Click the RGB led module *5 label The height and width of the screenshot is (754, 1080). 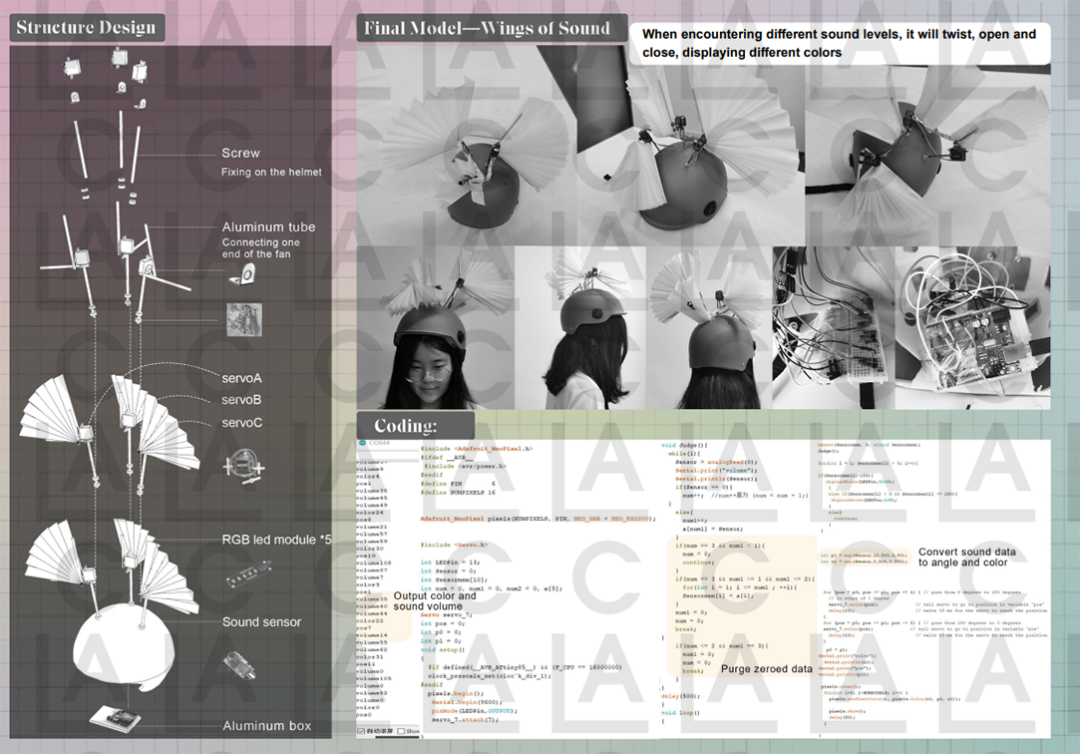click(276, 540)
